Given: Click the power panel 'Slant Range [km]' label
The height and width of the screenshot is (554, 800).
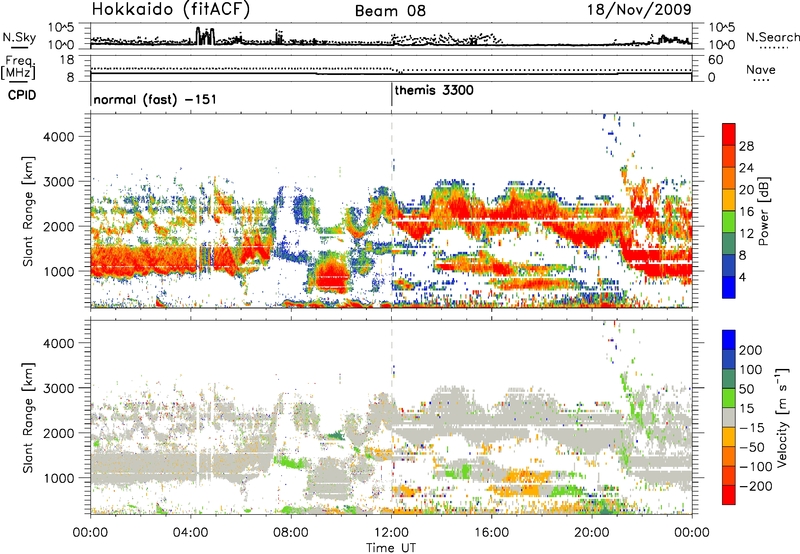Looking at the screenshot, I should click(28, 211).
